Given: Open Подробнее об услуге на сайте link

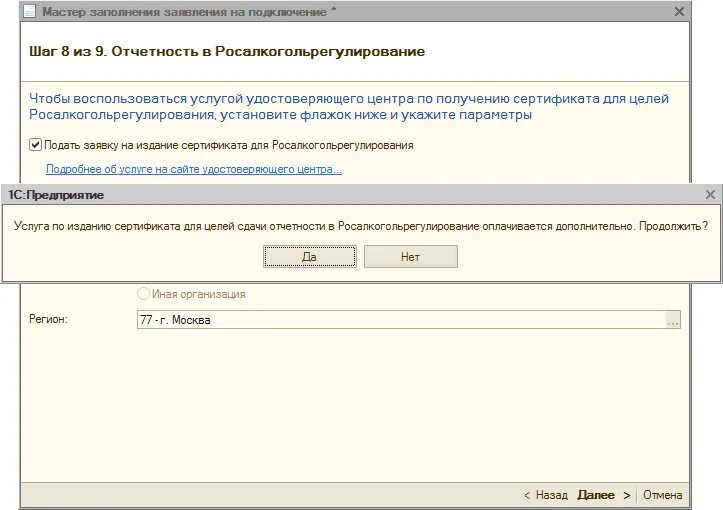Looking at the screenshot, I should (194, 169).
